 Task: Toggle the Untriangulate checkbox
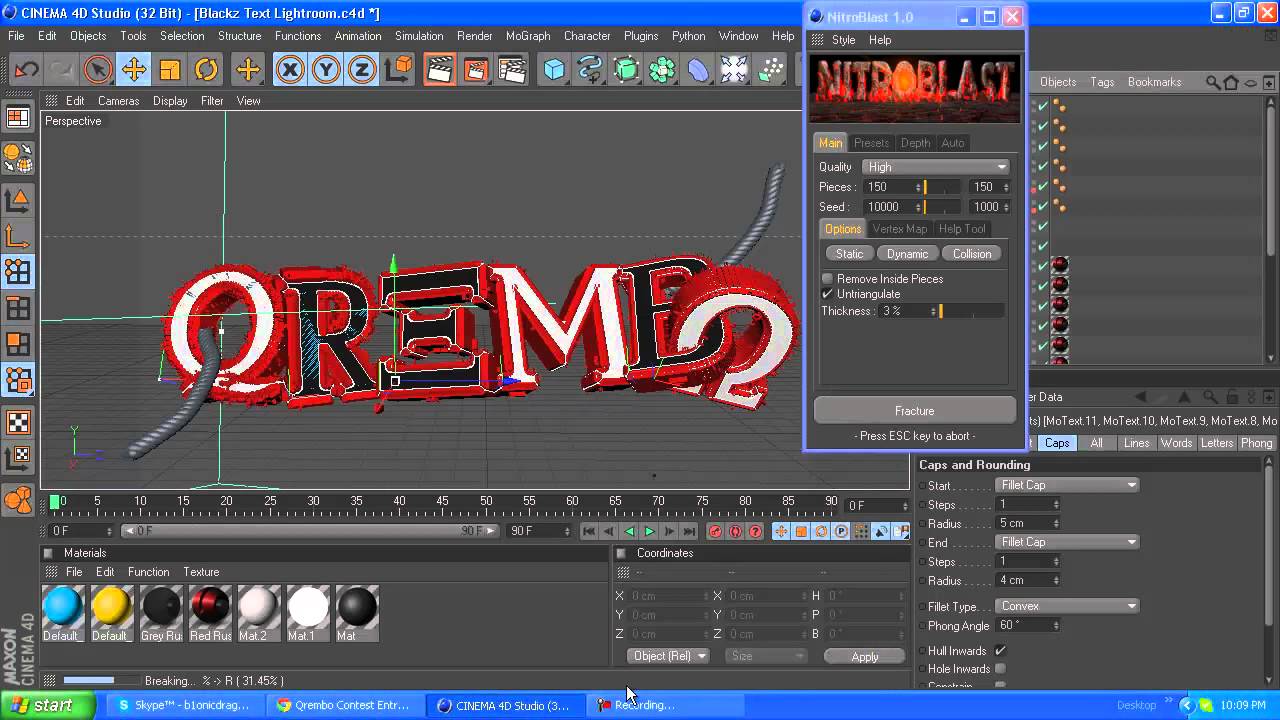[x=827, y=294]
